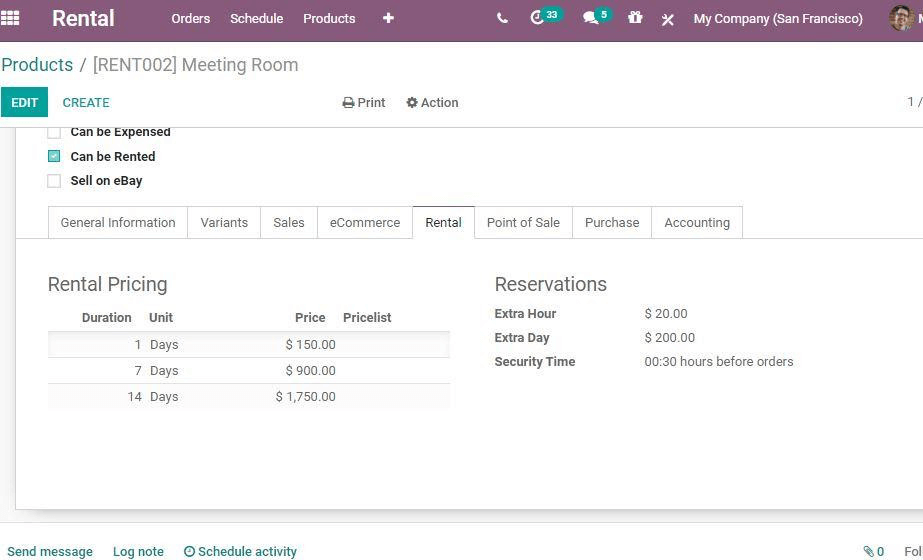Switch to Variants tab
This screenshot has height=560, width=923.
click(224, 223)
